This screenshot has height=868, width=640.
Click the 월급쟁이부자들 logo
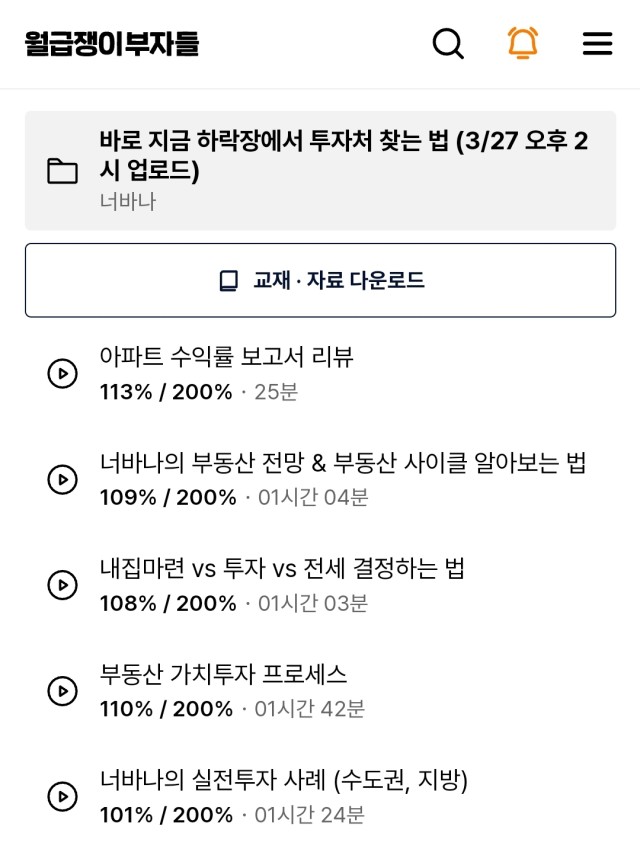(x=111, y=43)
